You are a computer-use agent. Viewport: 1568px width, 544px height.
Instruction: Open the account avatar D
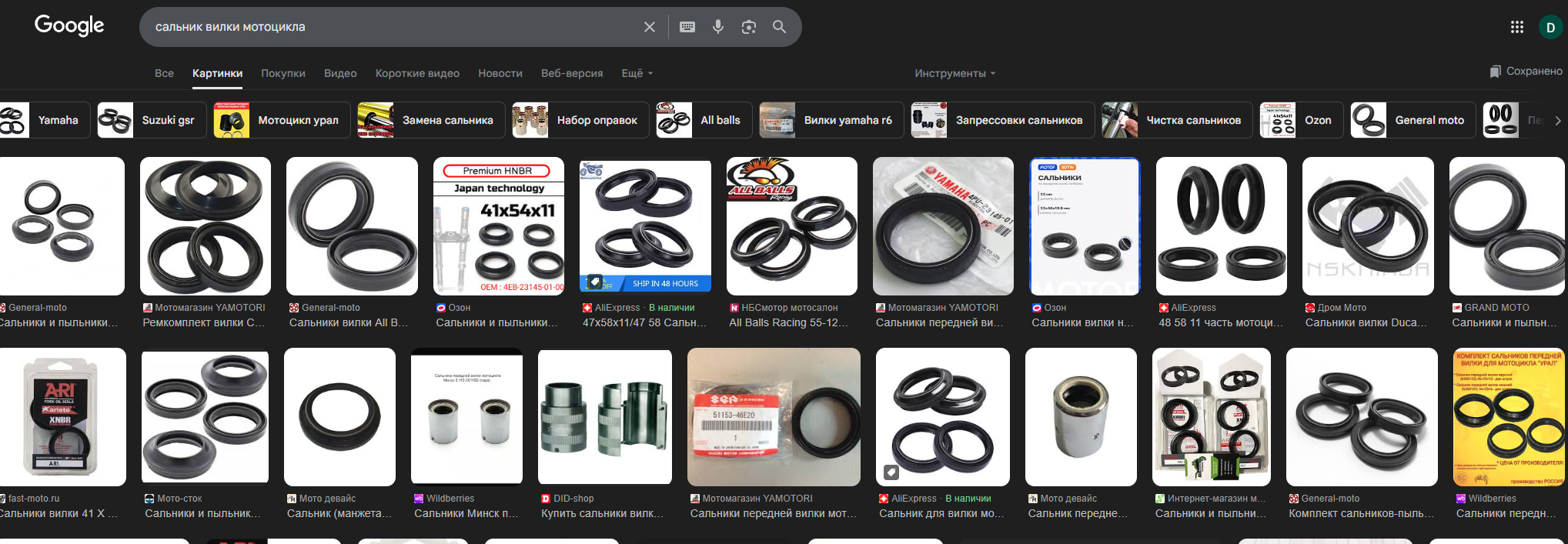pyautogui.click(x=1550, y=27)
